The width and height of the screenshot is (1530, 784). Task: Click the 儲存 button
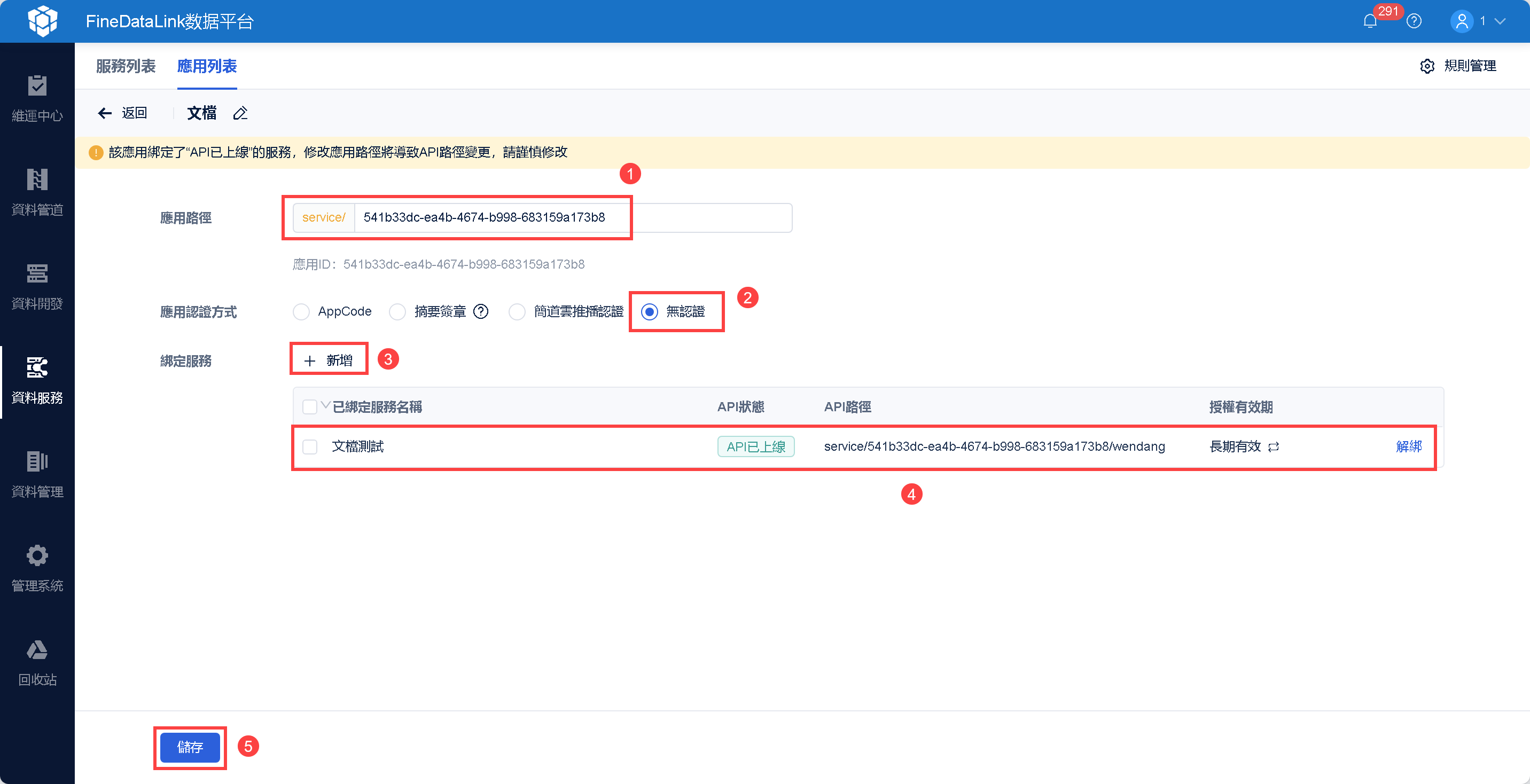pyautogui.click(x=190, y=747)
